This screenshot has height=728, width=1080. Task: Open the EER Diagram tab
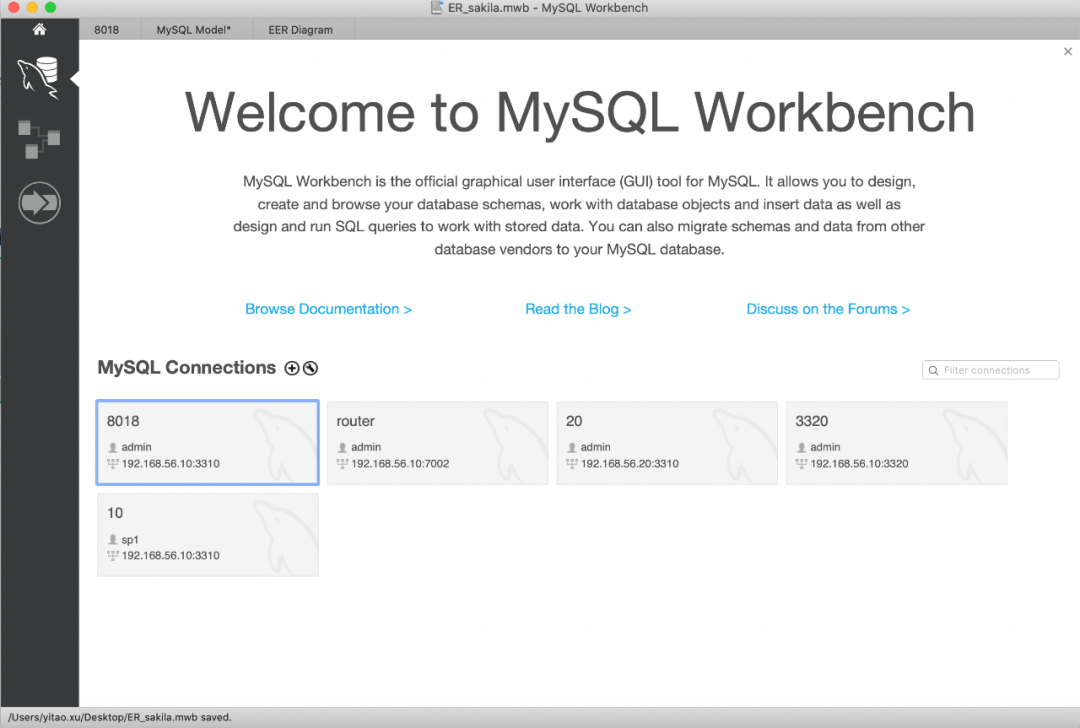301,29
